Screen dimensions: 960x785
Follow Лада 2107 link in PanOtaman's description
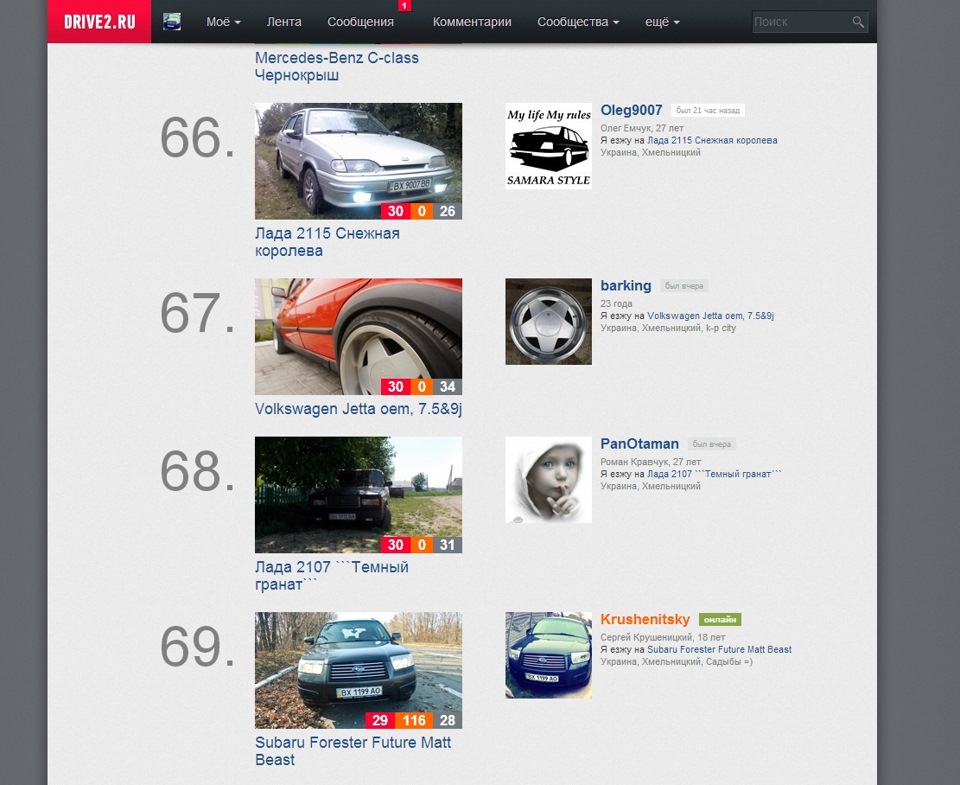pyautogui.click(x=714, y=474)
